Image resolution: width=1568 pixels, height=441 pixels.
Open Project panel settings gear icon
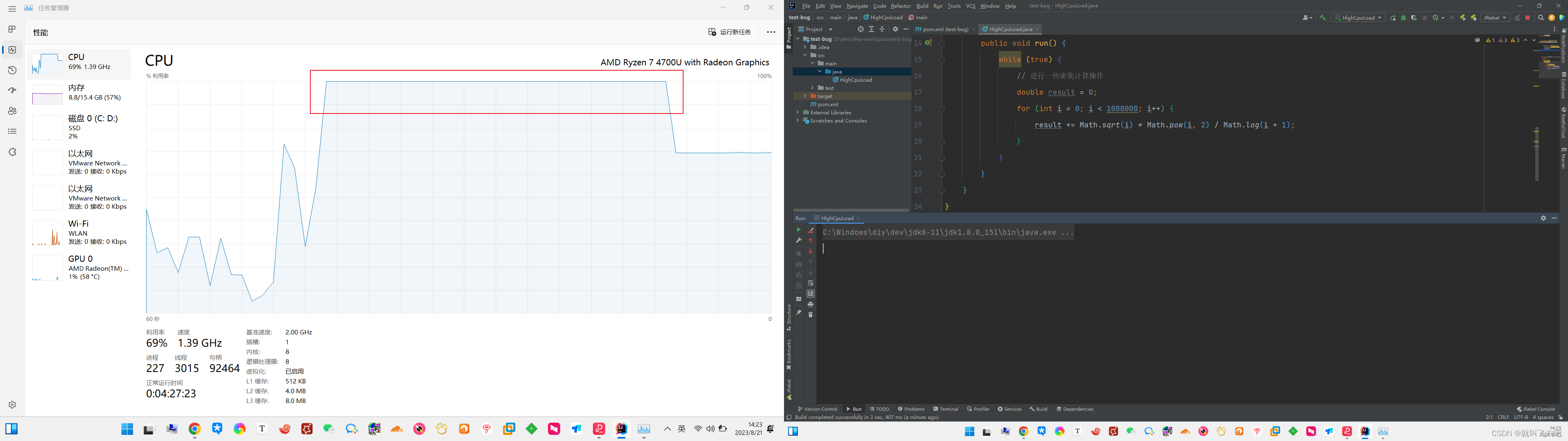click(x=895, y=29)
